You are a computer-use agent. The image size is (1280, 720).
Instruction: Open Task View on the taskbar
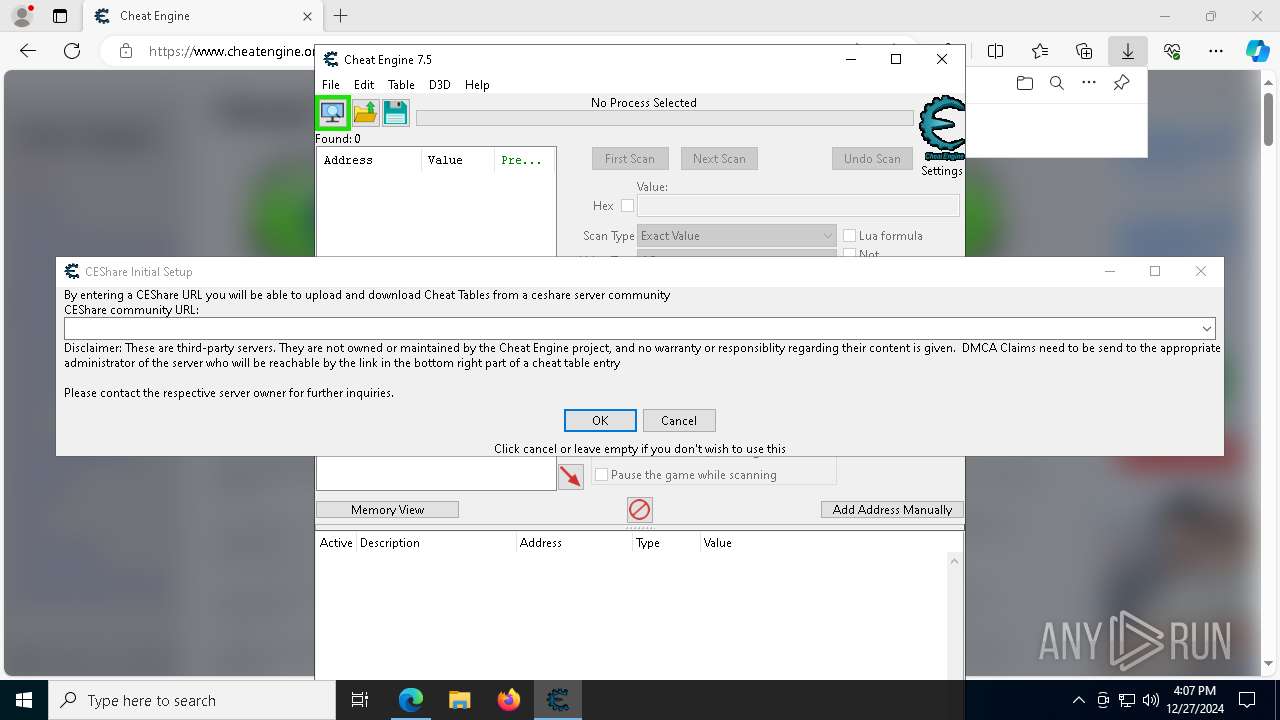(360, 700)
